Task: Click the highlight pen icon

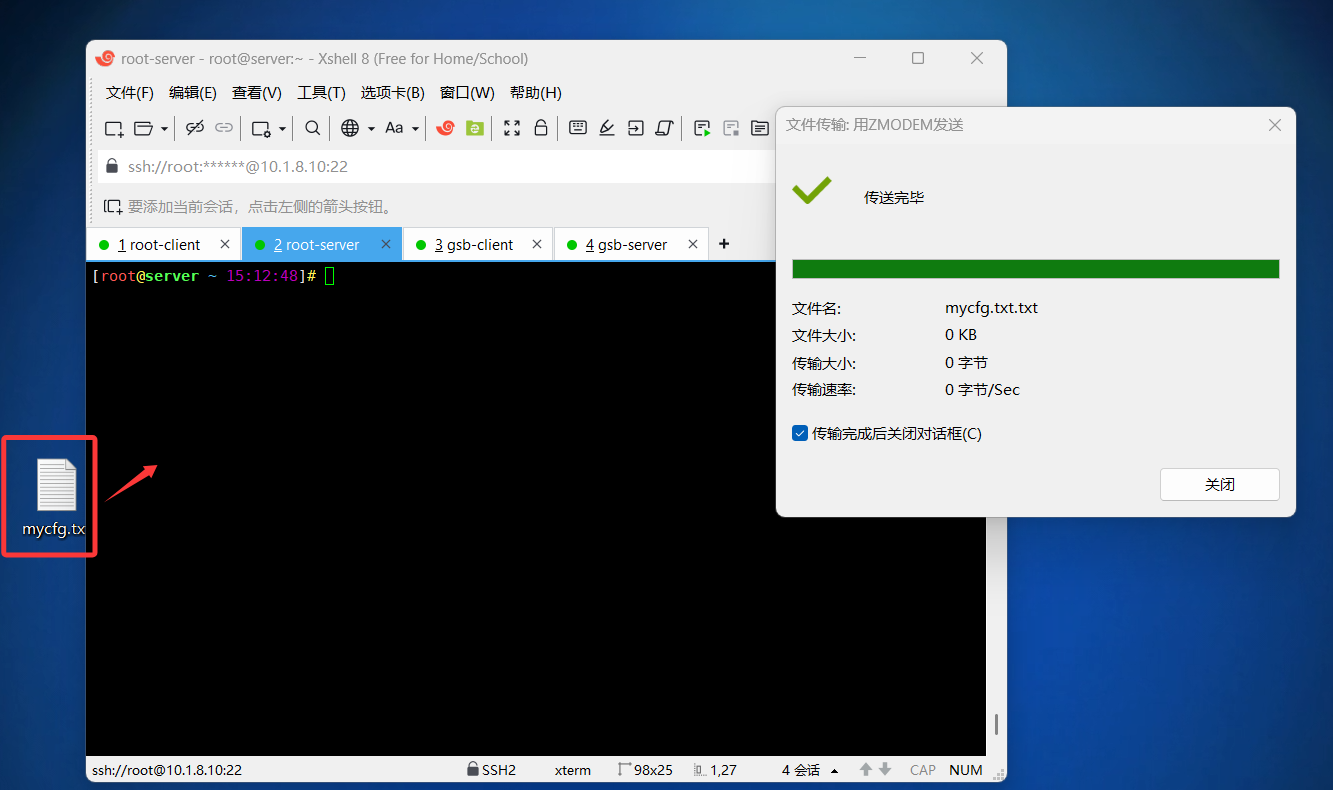Action: (607, 128)
